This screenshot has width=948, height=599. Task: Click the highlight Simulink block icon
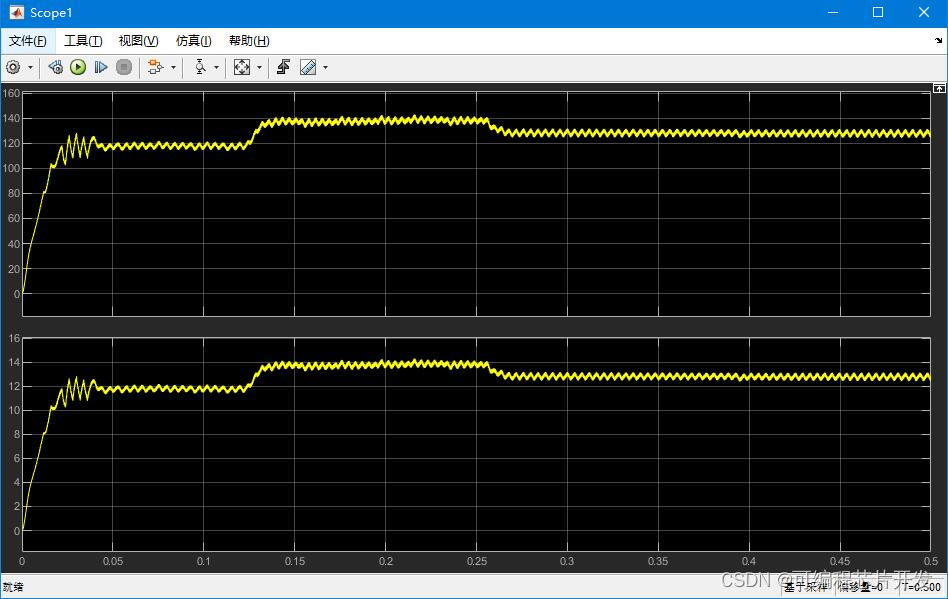click(155, 67)
